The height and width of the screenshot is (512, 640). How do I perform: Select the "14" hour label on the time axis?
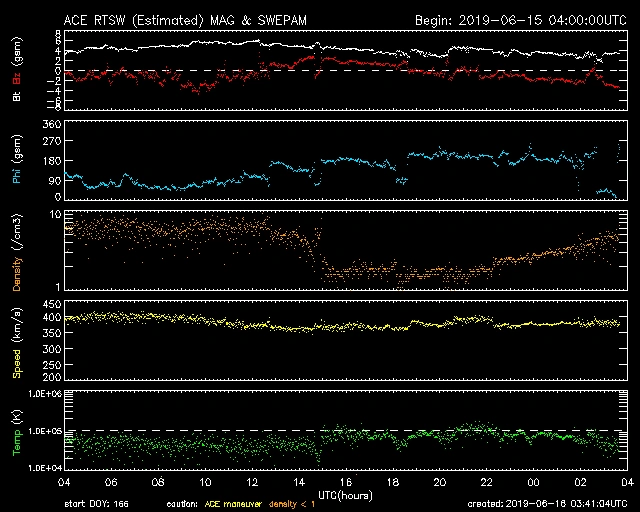coord(299,482)
